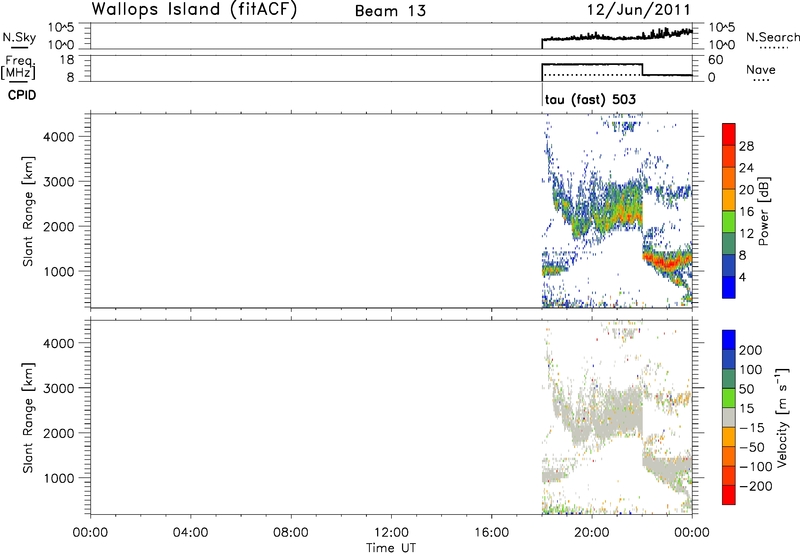The height and width of the screenshot is (554, 800).
Task: Click the "08:00" time tick label
Action: click(x=290, y=533)
